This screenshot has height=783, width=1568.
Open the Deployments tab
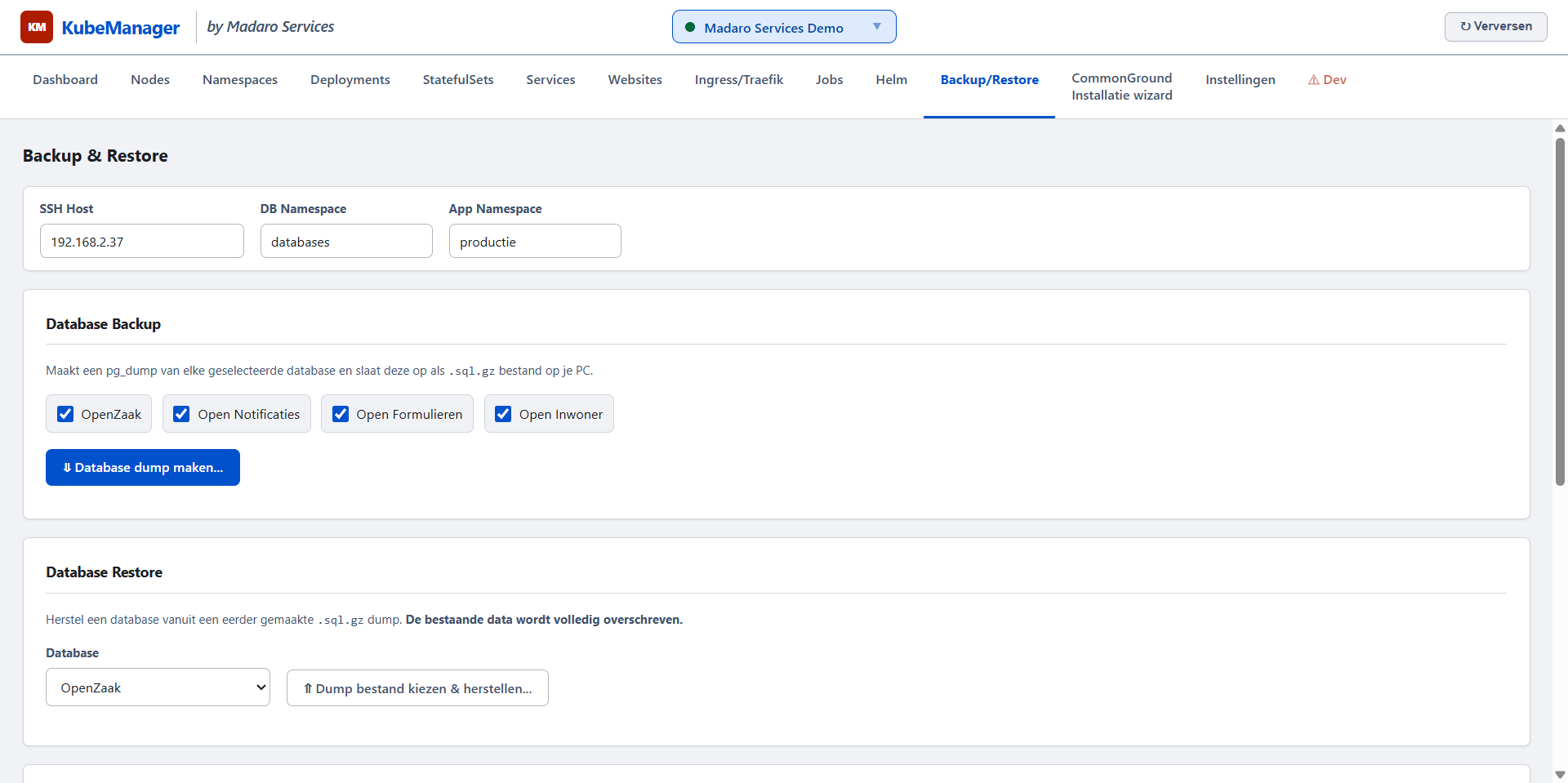350,79
